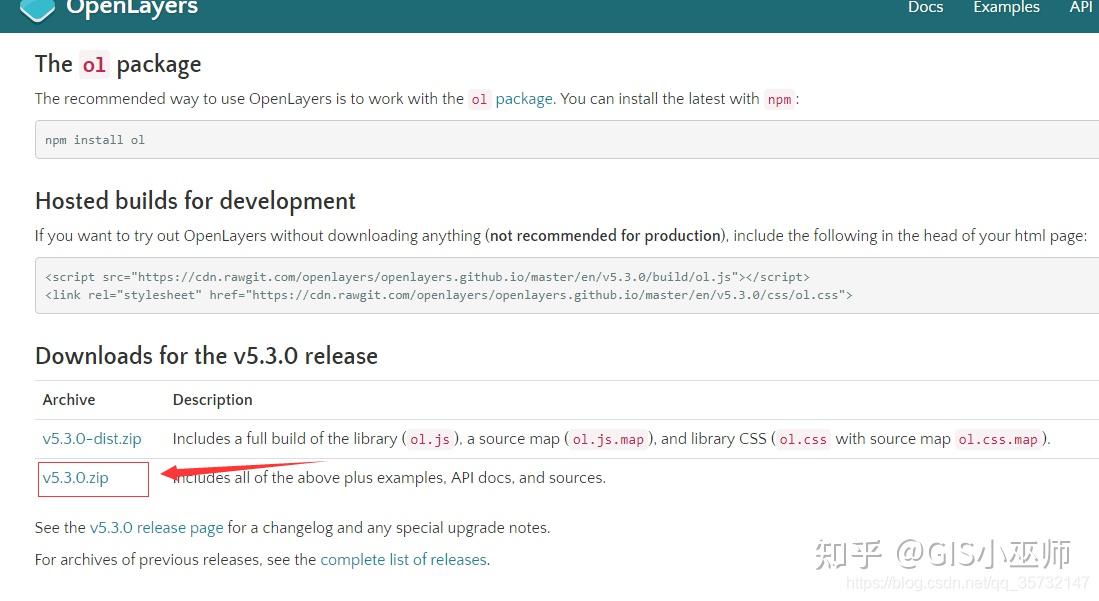1099x601 pixels.
Task: Click 'not recommended for production' bold text
Action: (606, 236)
